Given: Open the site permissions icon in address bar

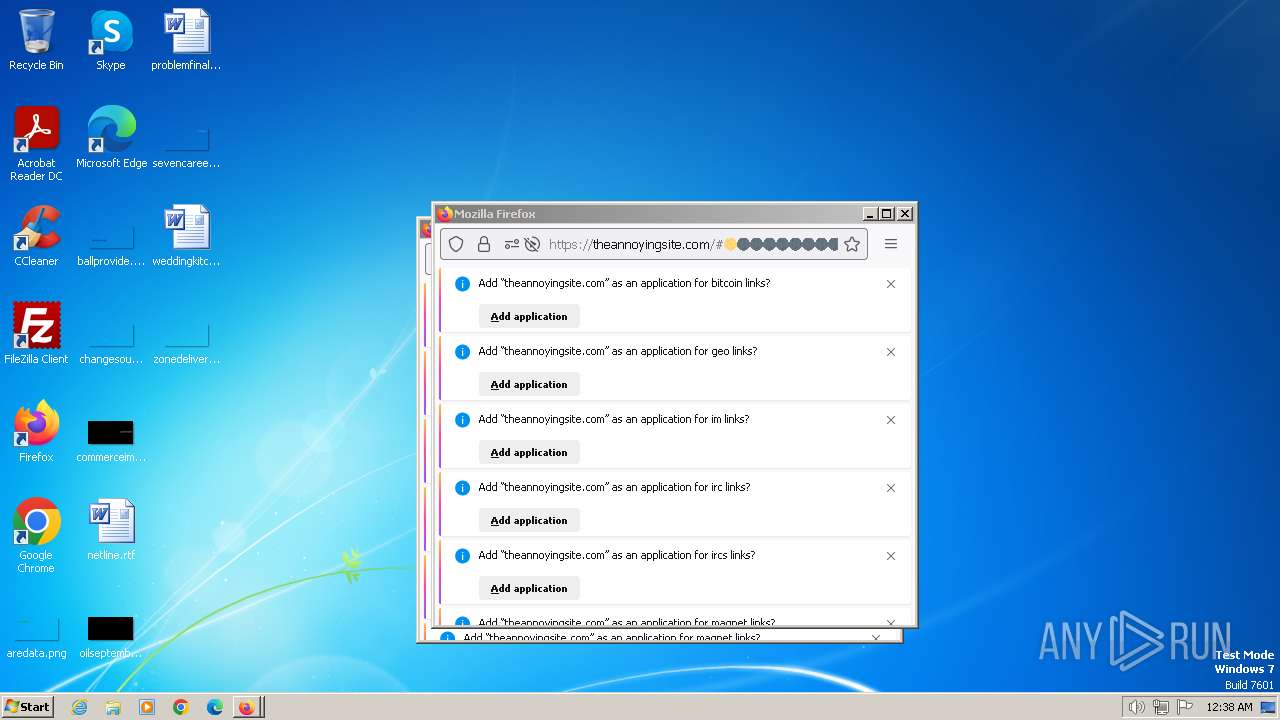Looking at the screenshot, I should tap(512, 244).
